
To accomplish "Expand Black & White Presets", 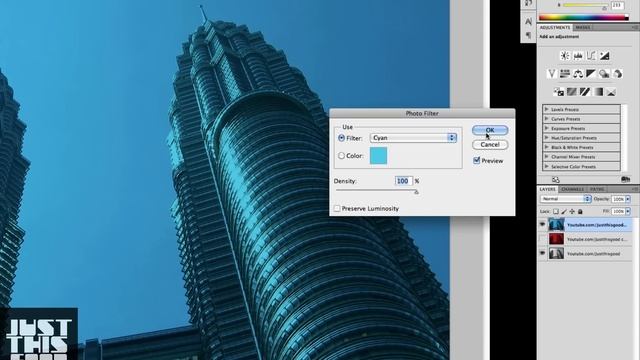I will [x=547, y=147].
